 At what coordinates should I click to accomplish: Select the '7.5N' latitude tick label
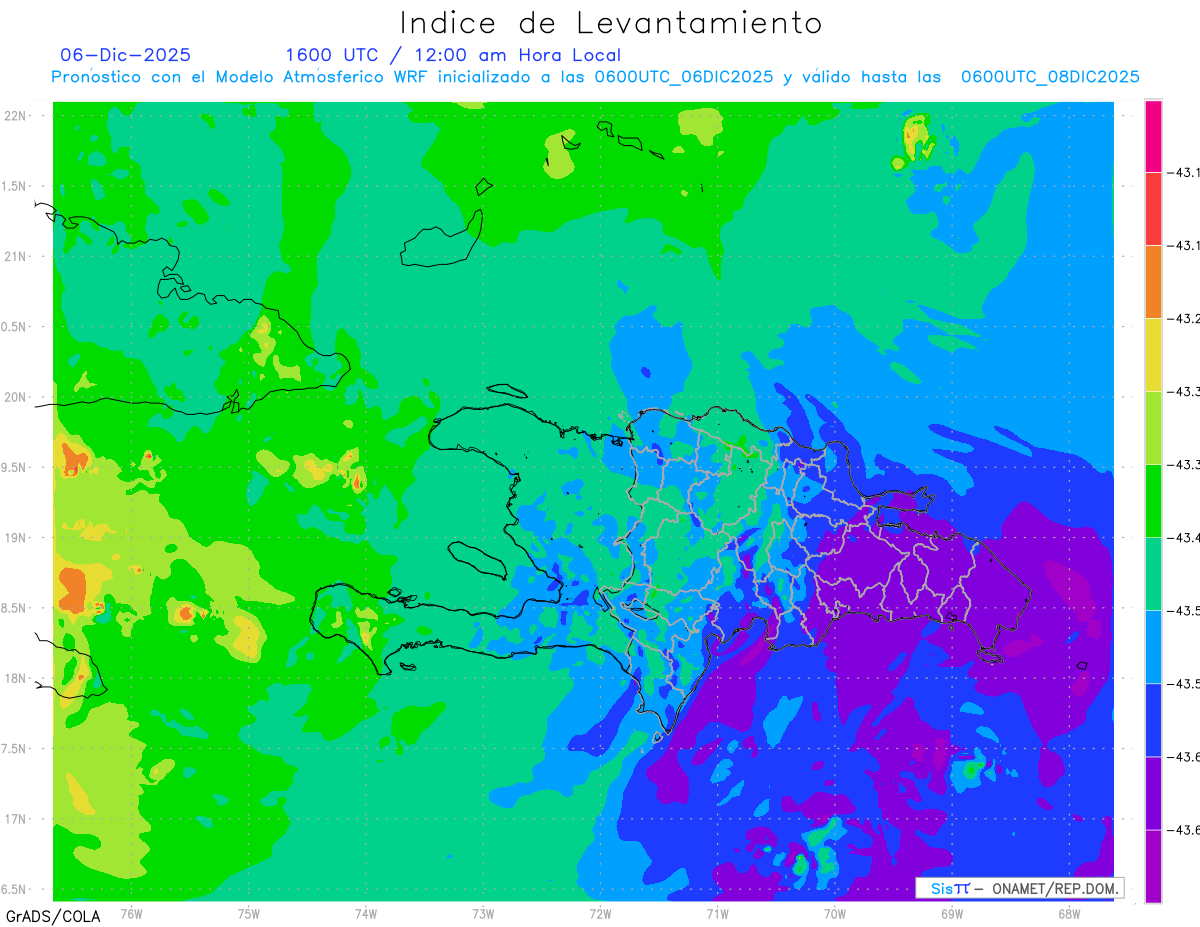(13, 749)
